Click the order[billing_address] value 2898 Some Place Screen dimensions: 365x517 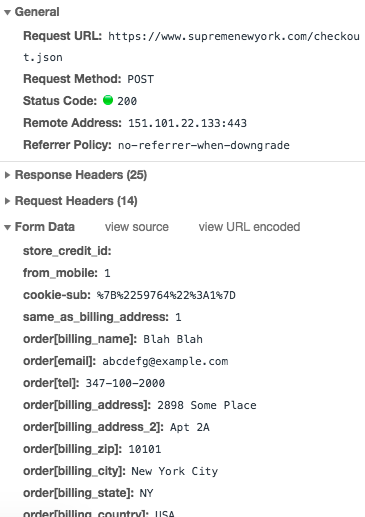point(207,405)
